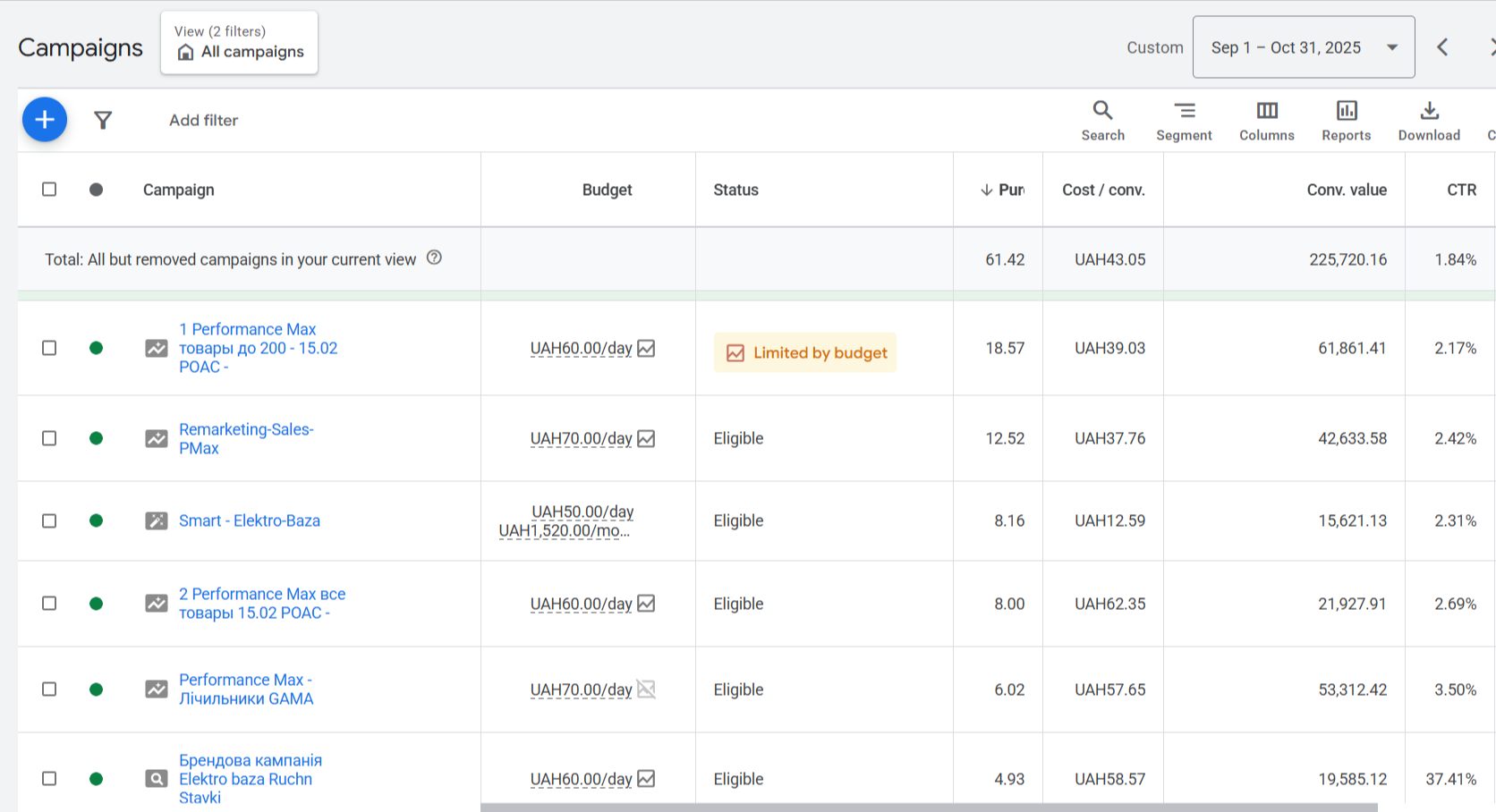The image size is (1496, 812).
Task: Check the Smart - Elektro-Baza row checkbox
Action: [49, 520]
